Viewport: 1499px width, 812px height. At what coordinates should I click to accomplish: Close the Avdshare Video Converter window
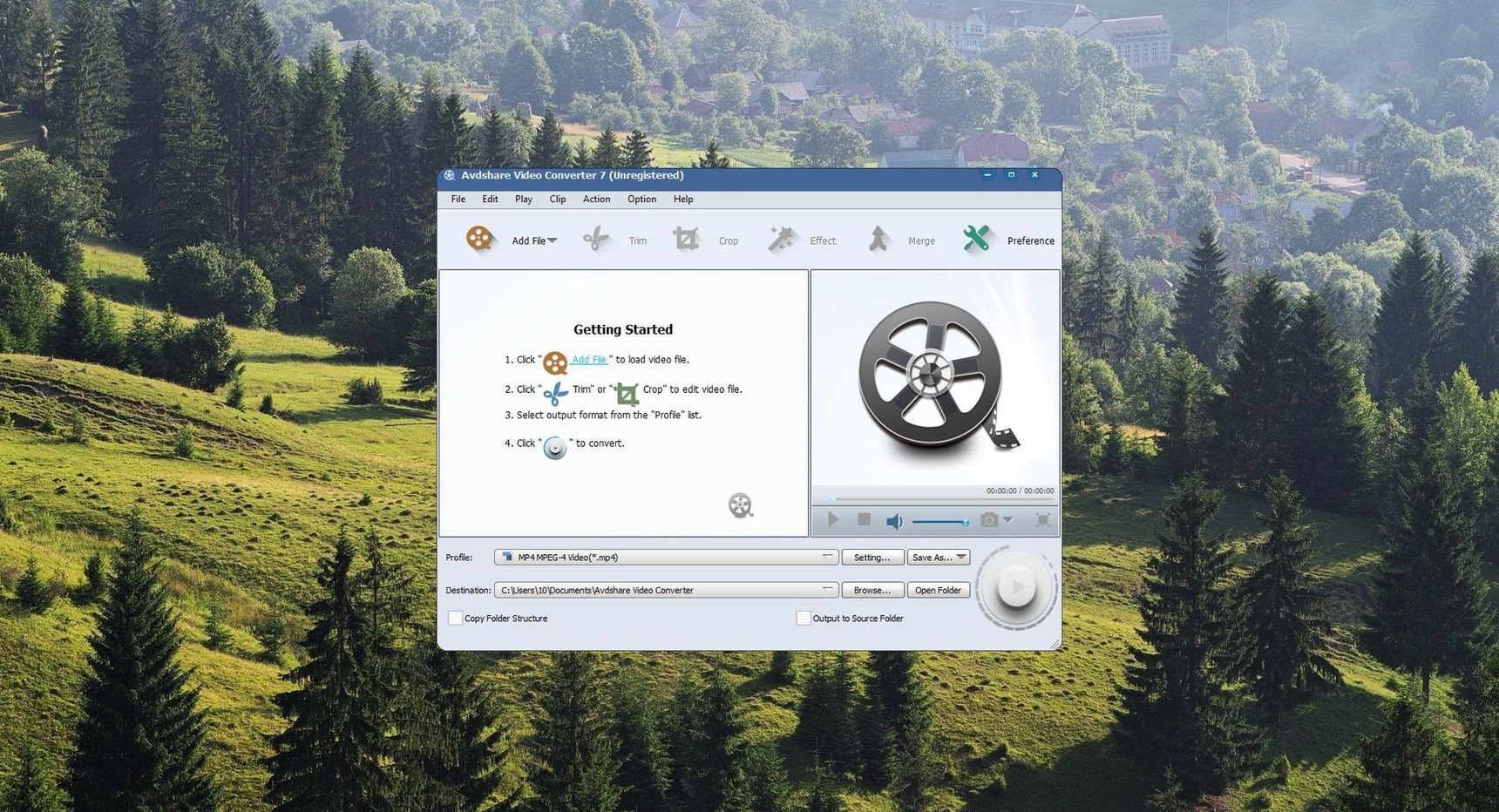1034,175
